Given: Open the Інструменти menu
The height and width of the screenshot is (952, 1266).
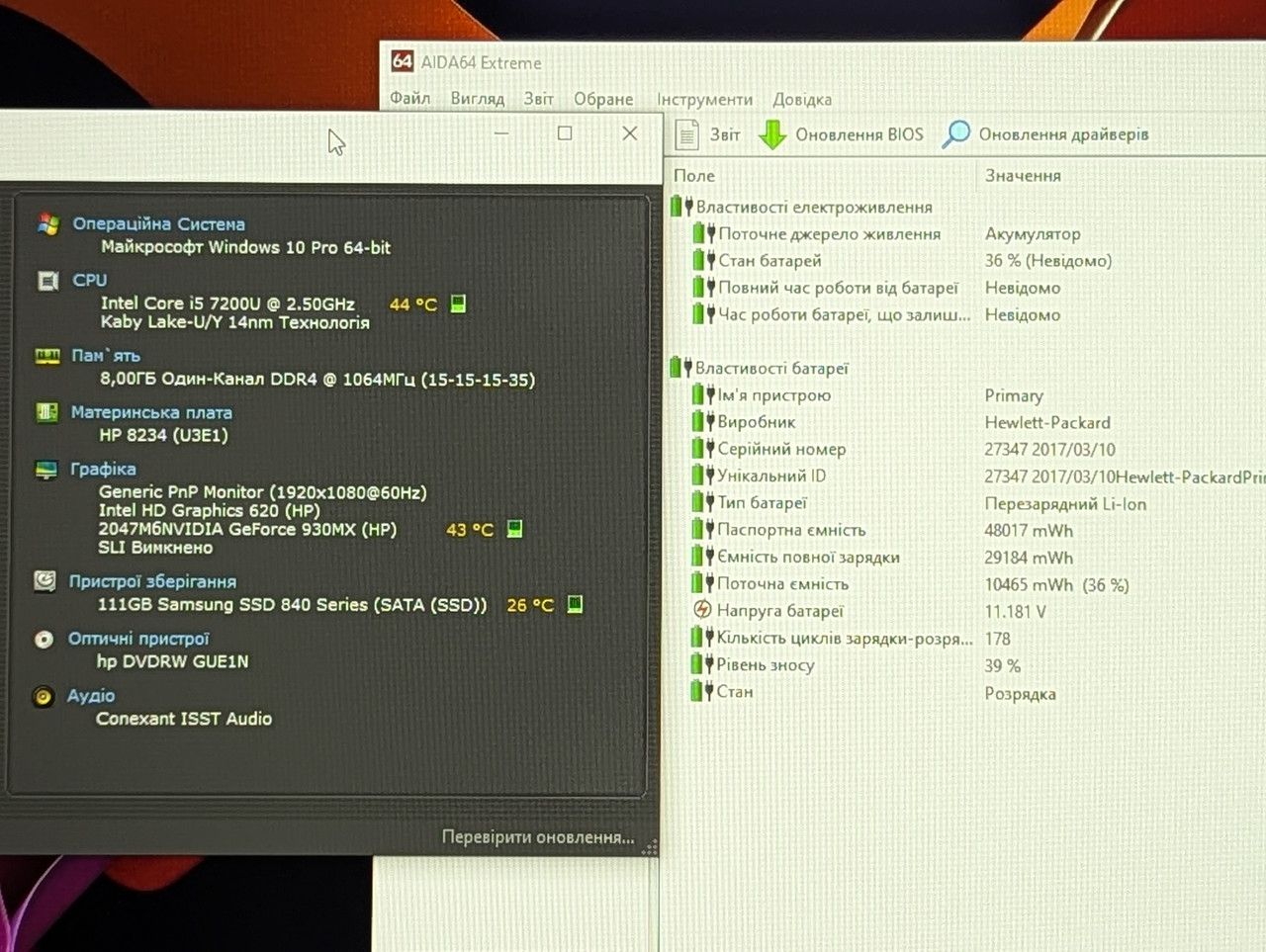Looking at the screenshot, I should click(704, 99).
